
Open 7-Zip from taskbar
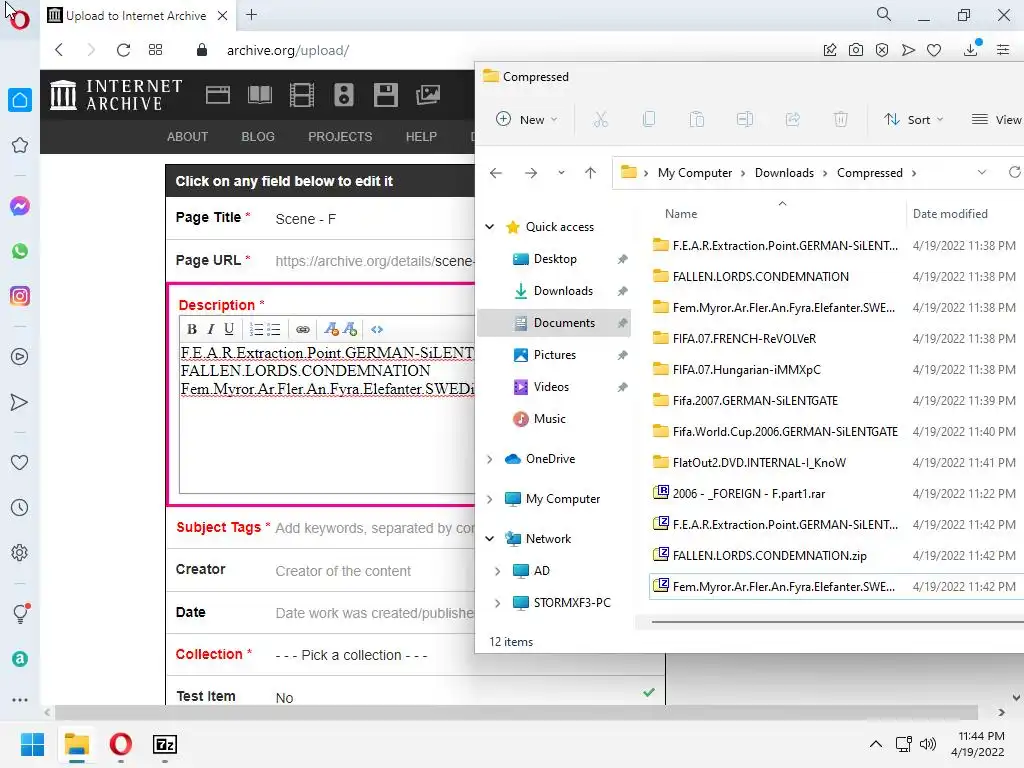pos(165,744)
